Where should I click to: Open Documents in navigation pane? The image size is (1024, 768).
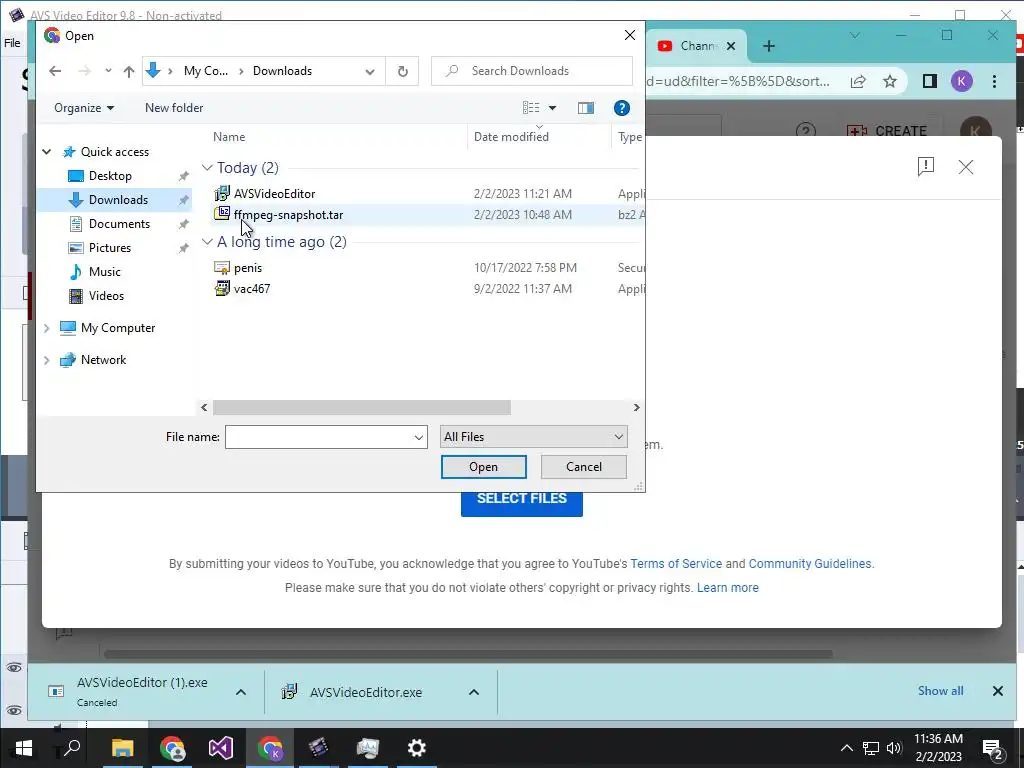tap(119, 224)
